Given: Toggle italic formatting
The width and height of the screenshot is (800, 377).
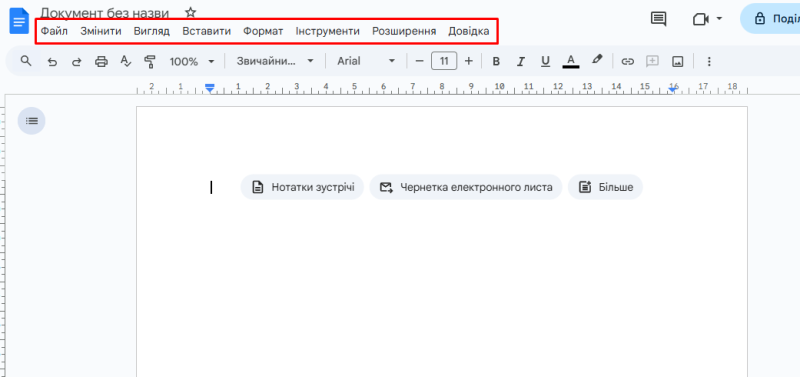Looking at the screenshot, I should (520, 62).
